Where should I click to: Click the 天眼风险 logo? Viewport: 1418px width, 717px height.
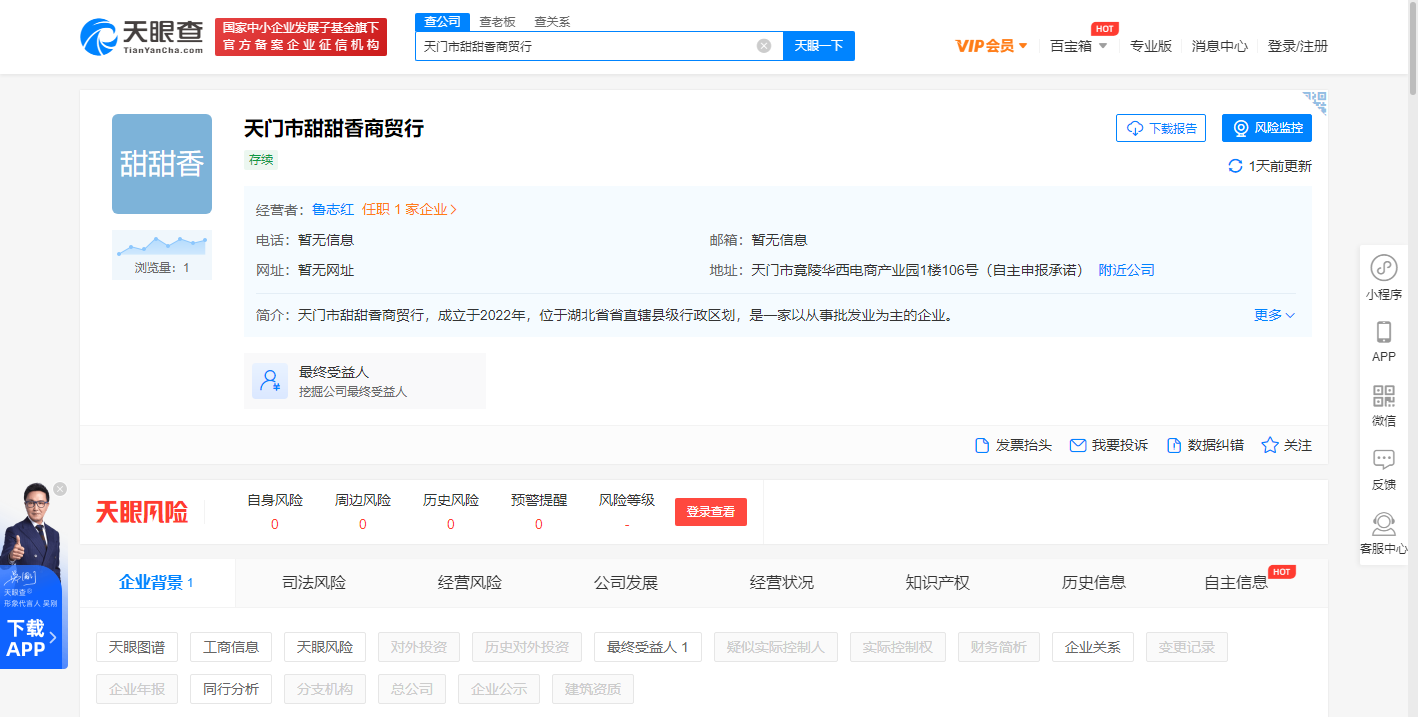click(142, 512)
